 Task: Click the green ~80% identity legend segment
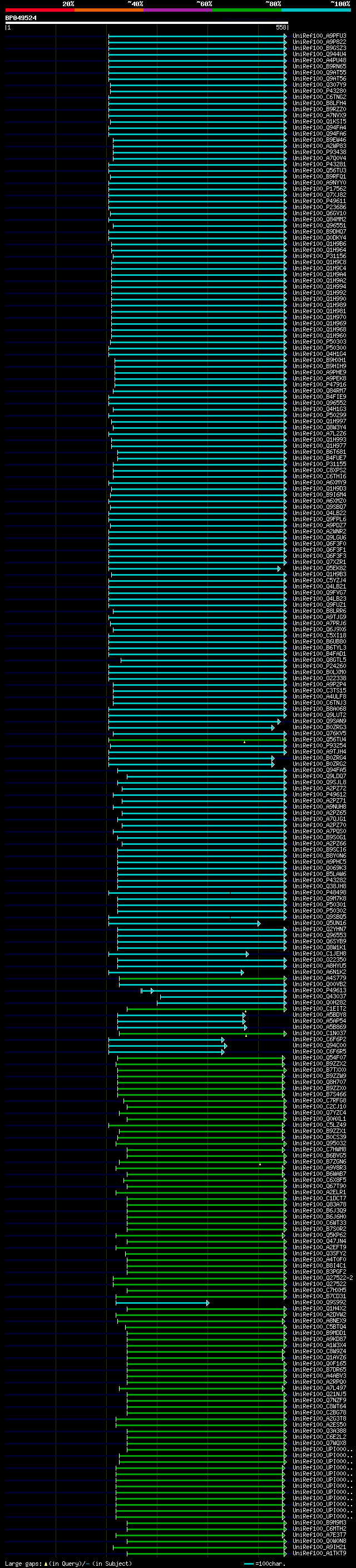(x=247, y=10)
